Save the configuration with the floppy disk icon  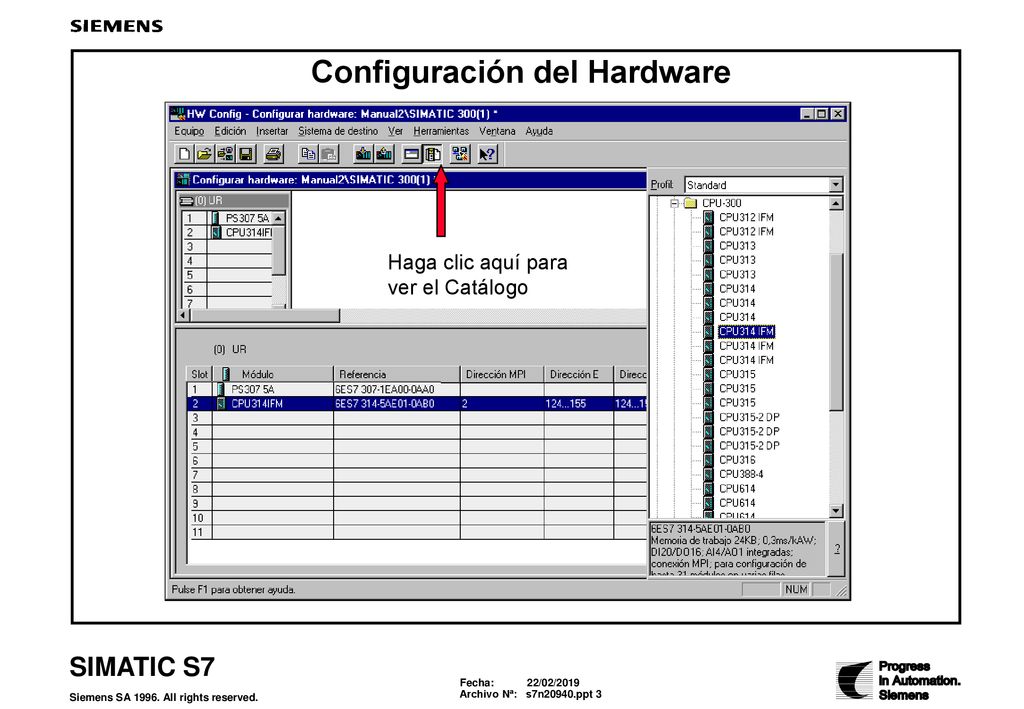click(x=246, y=154)
